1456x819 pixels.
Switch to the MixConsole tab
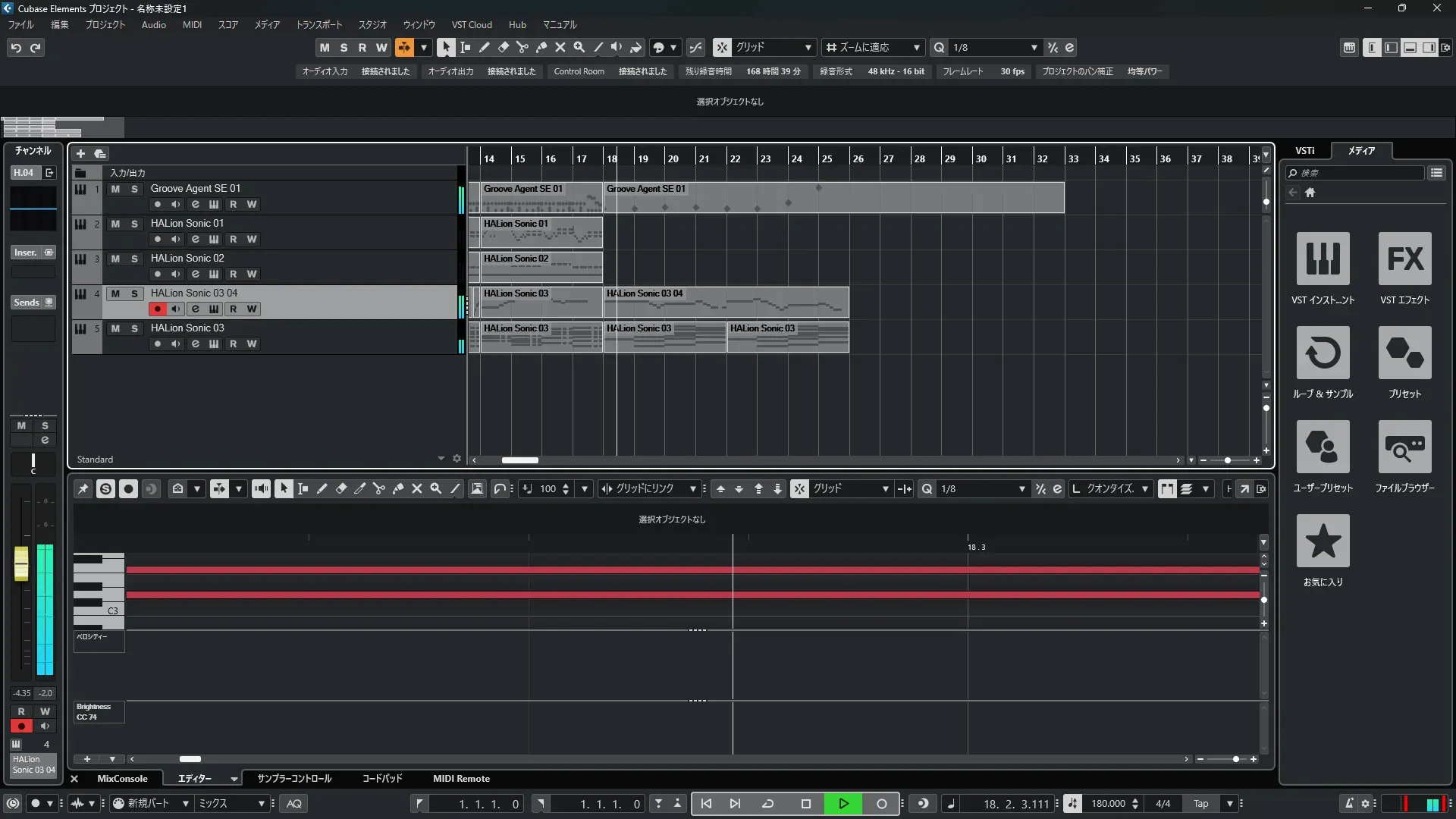pyautogui.click(x=122, y=779)
